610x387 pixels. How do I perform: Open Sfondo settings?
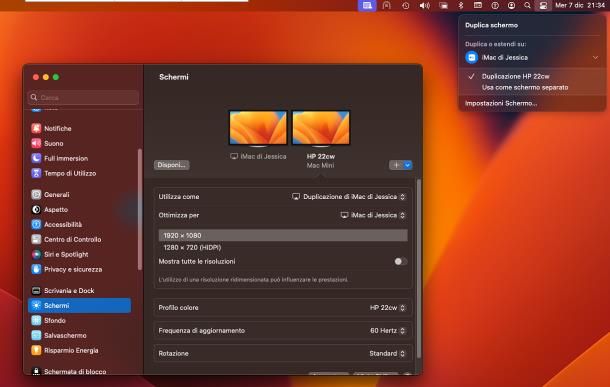[79, 320]
